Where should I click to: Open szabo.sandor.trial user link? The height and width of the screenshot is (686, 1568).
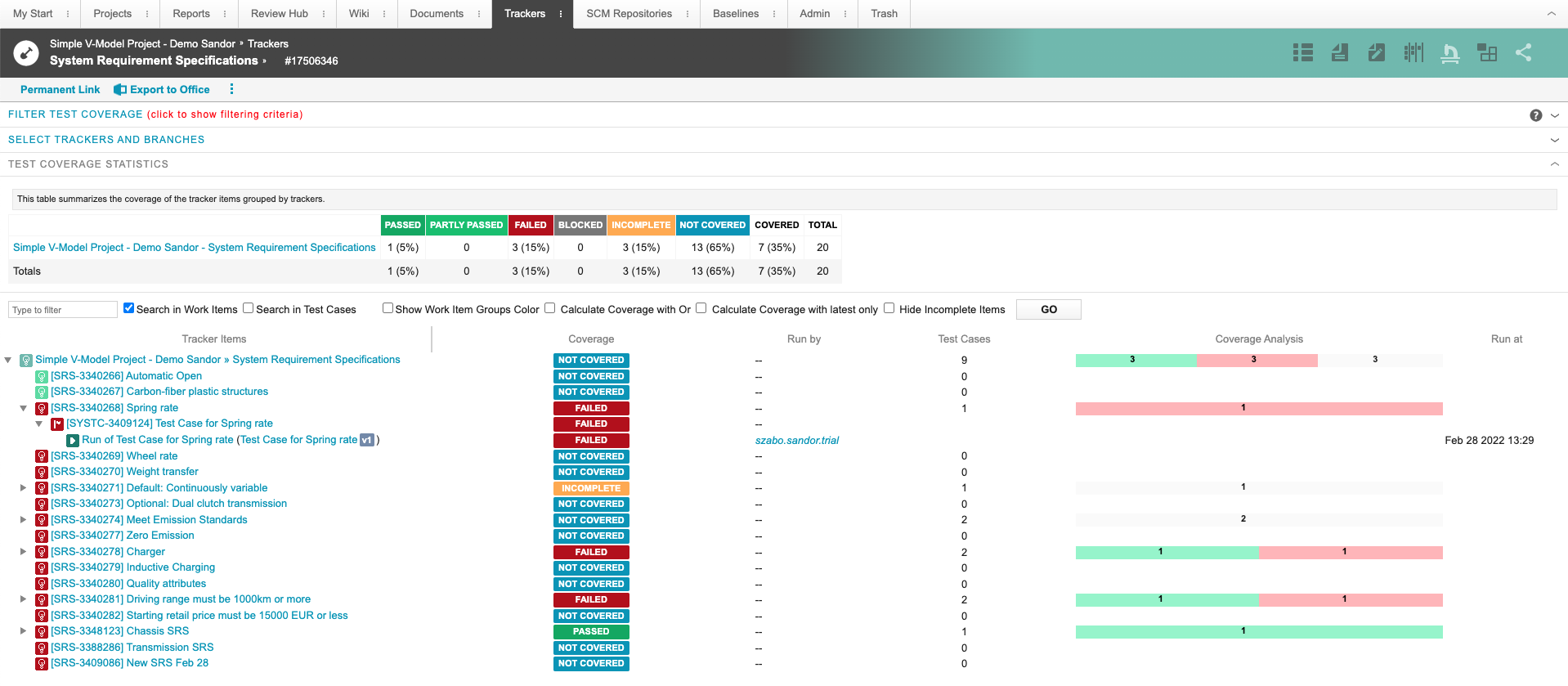click(x=797, y=441)
